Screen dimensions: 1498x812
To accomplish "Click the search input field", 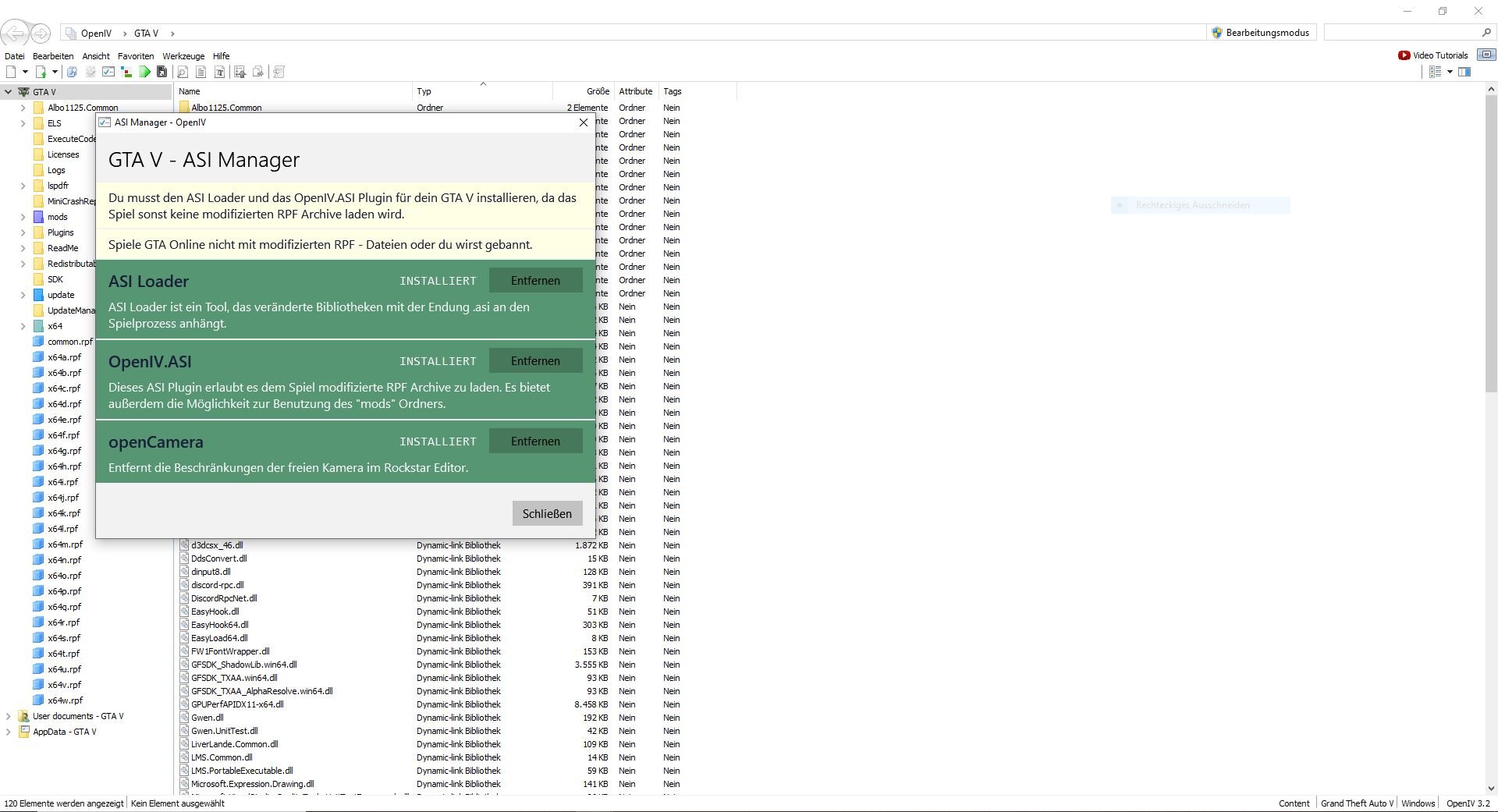I will pyautogui.click(x=1400, y=33).
